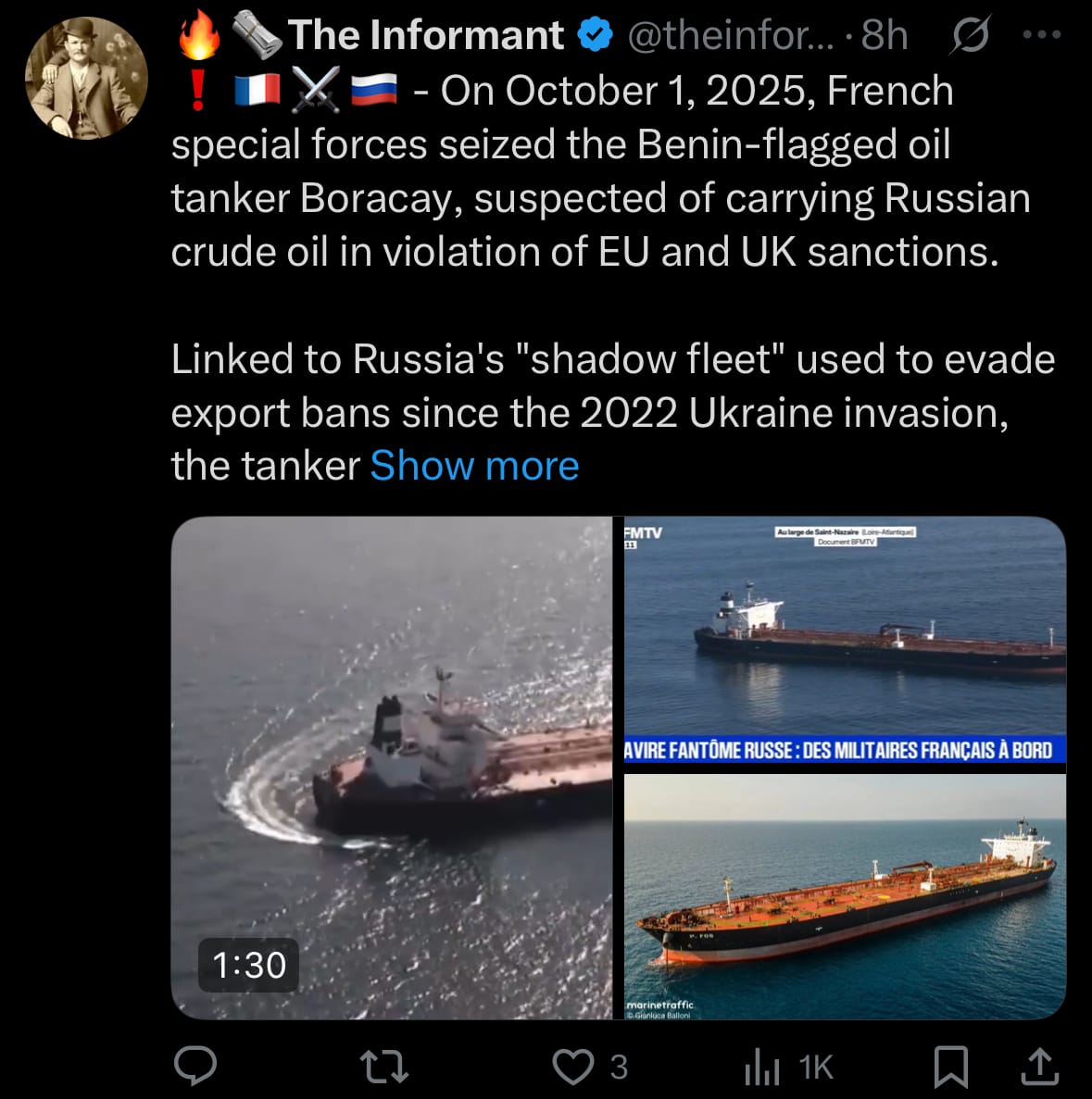Click the blue verified checkmark badge
The width and height of the screenshot is (1092, 1099).
(595, 35)
